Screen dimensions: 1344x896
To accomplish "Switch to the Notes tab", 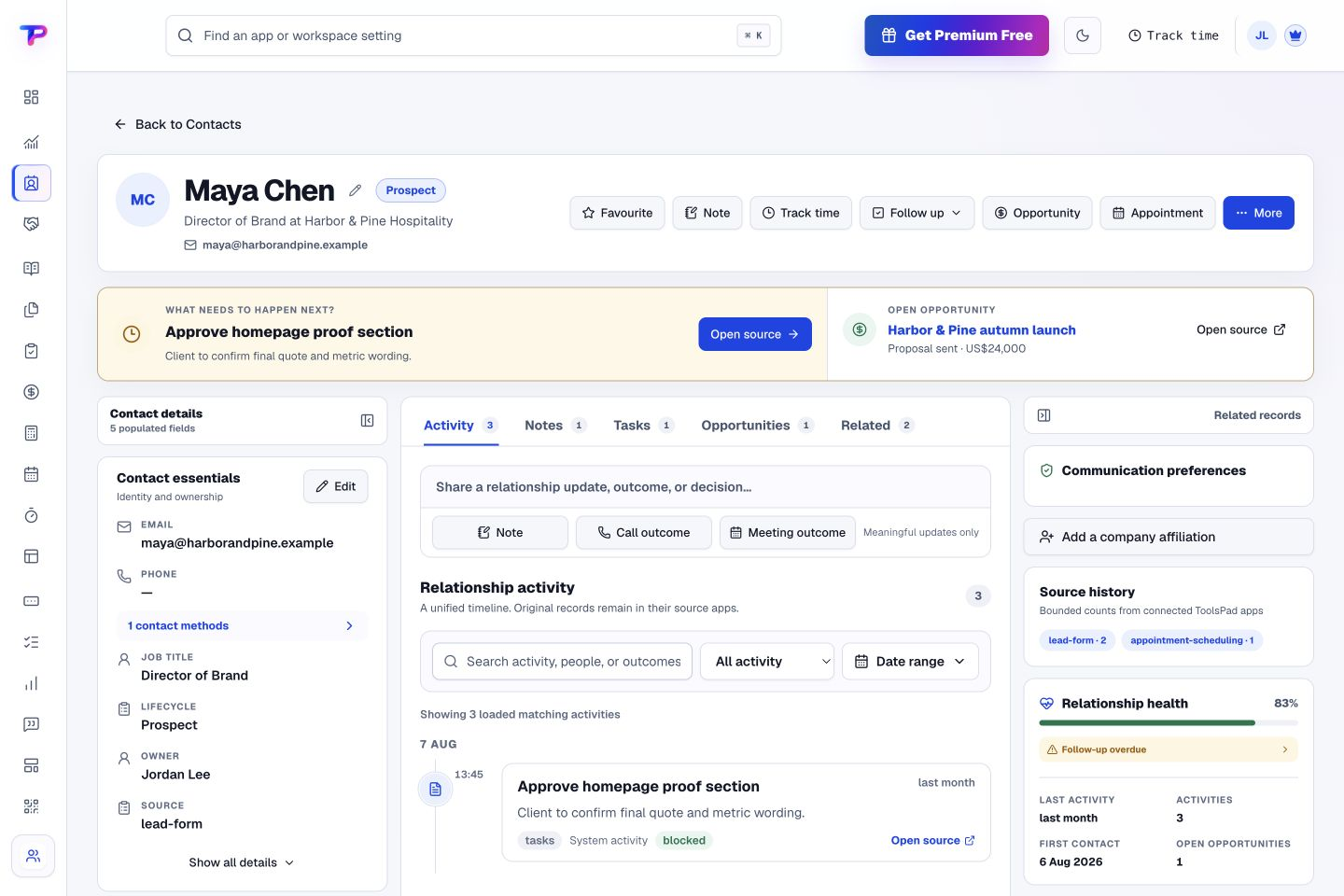I will [555, 426].
